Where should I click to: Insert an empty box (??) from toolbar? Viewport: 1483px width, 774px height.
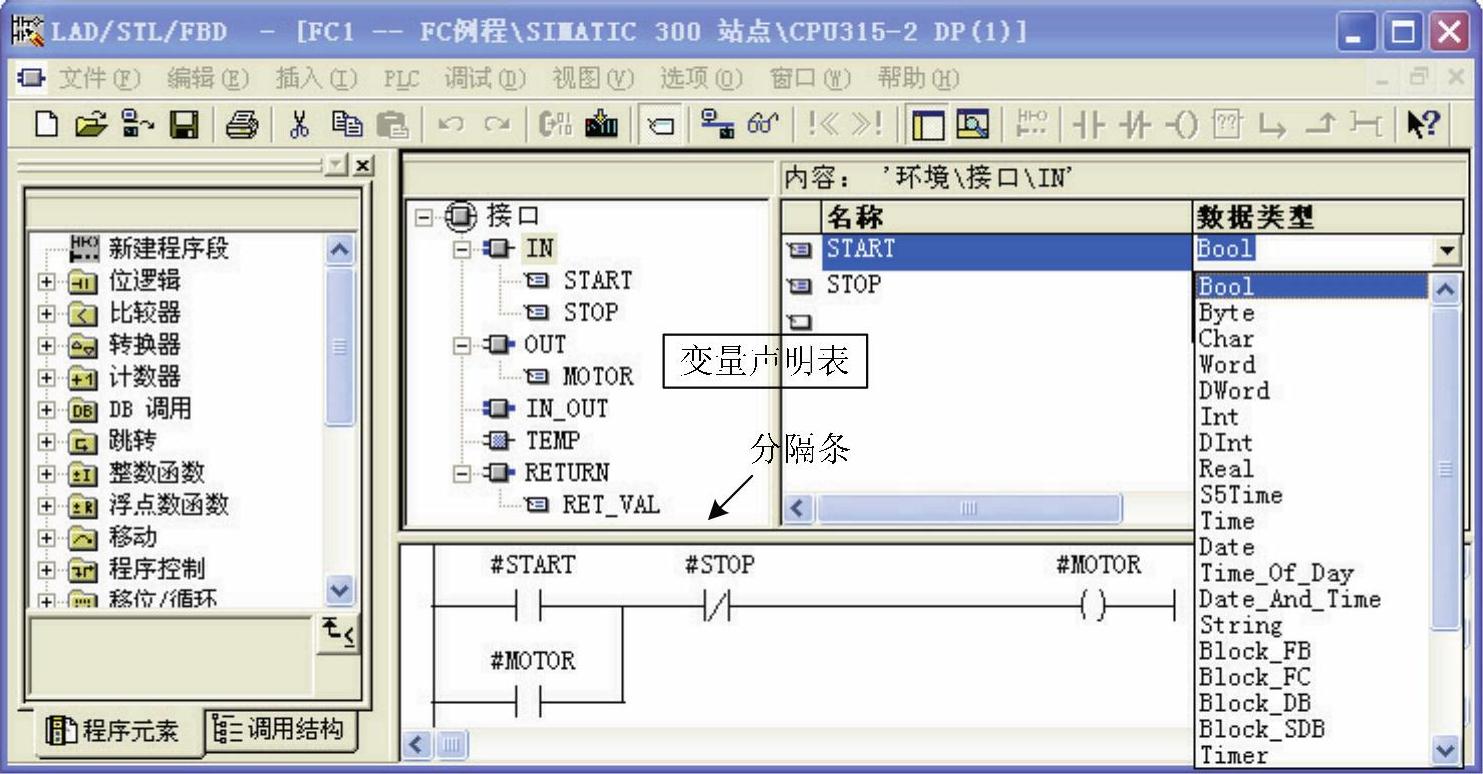click(1226, 124)
